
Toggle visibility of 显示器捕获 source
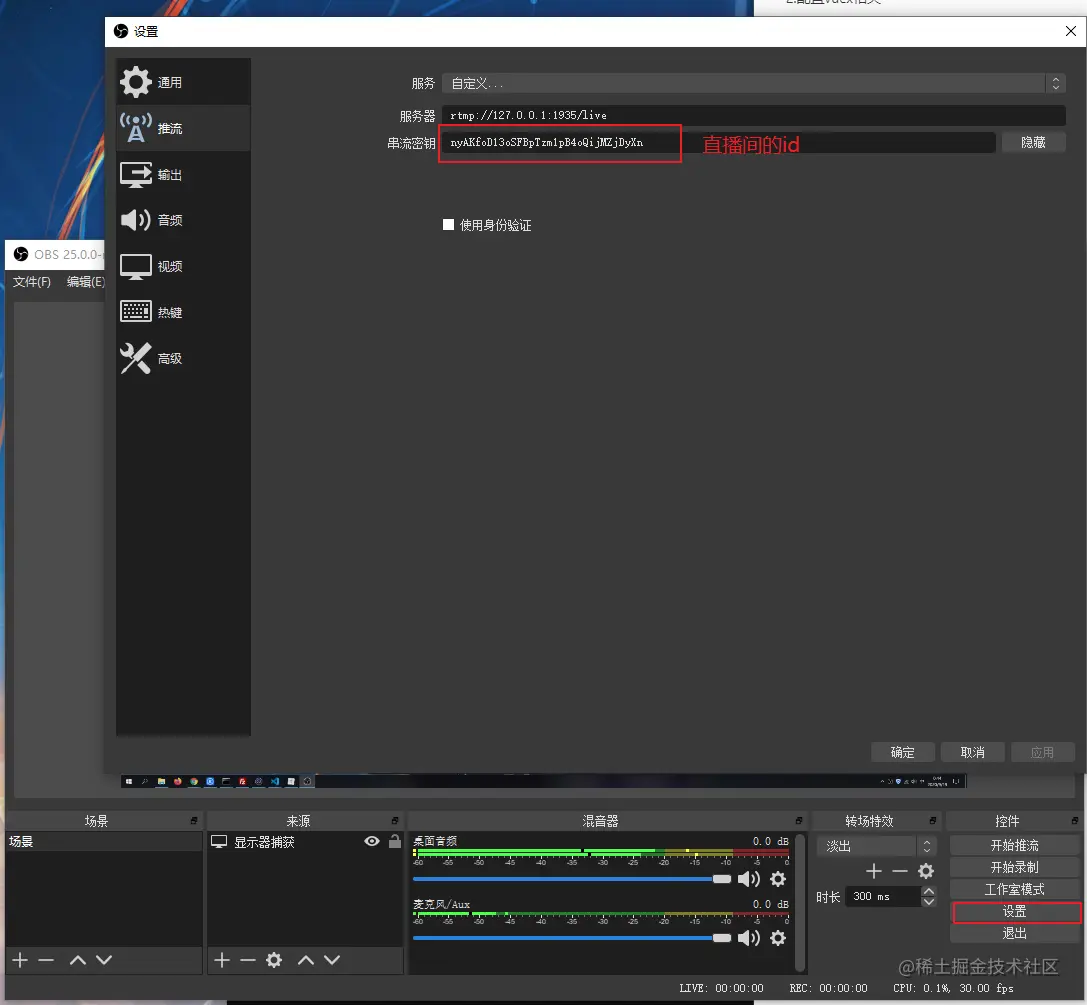click(x=372, y=841)
